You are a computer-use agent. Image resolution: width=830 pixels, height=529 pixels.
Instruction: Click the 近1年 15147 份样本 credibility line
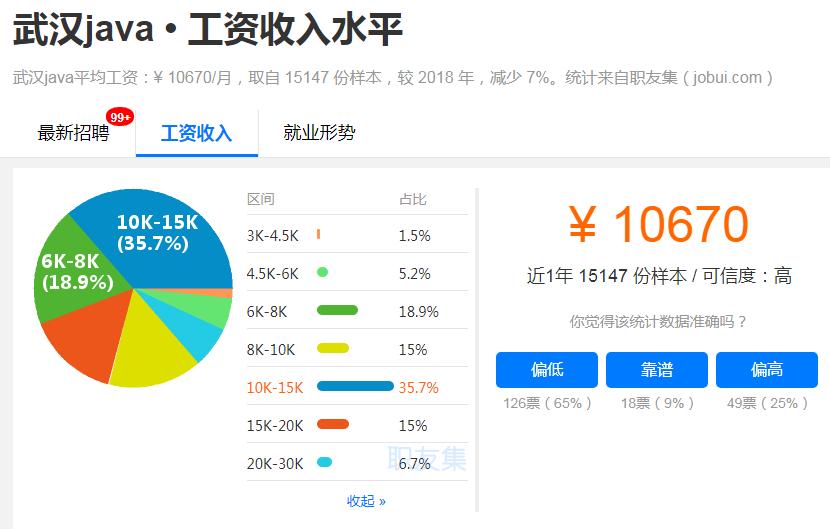[659, 276]
